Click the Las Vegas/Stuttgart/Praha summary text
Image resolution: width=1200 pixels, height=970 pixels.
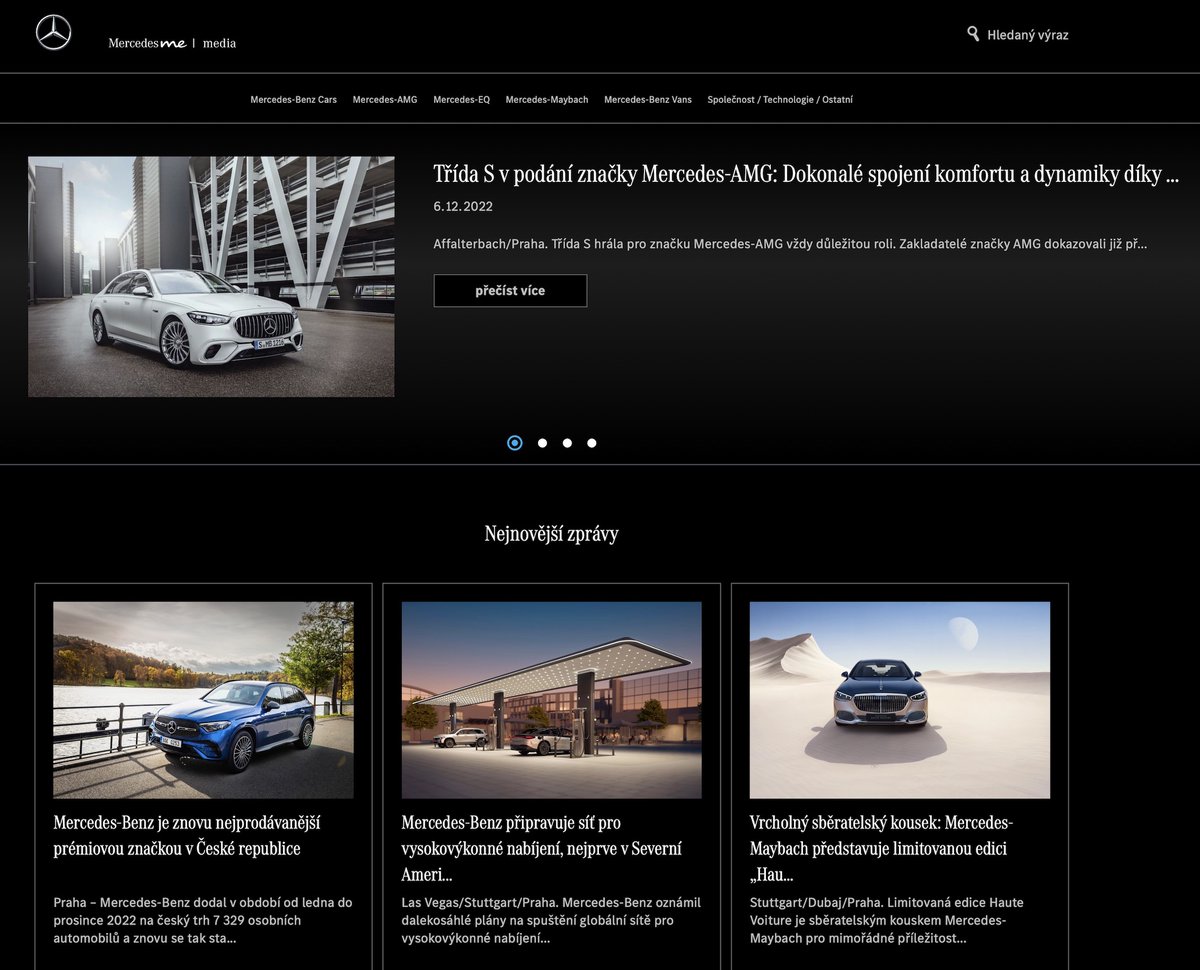coord(551,920)
